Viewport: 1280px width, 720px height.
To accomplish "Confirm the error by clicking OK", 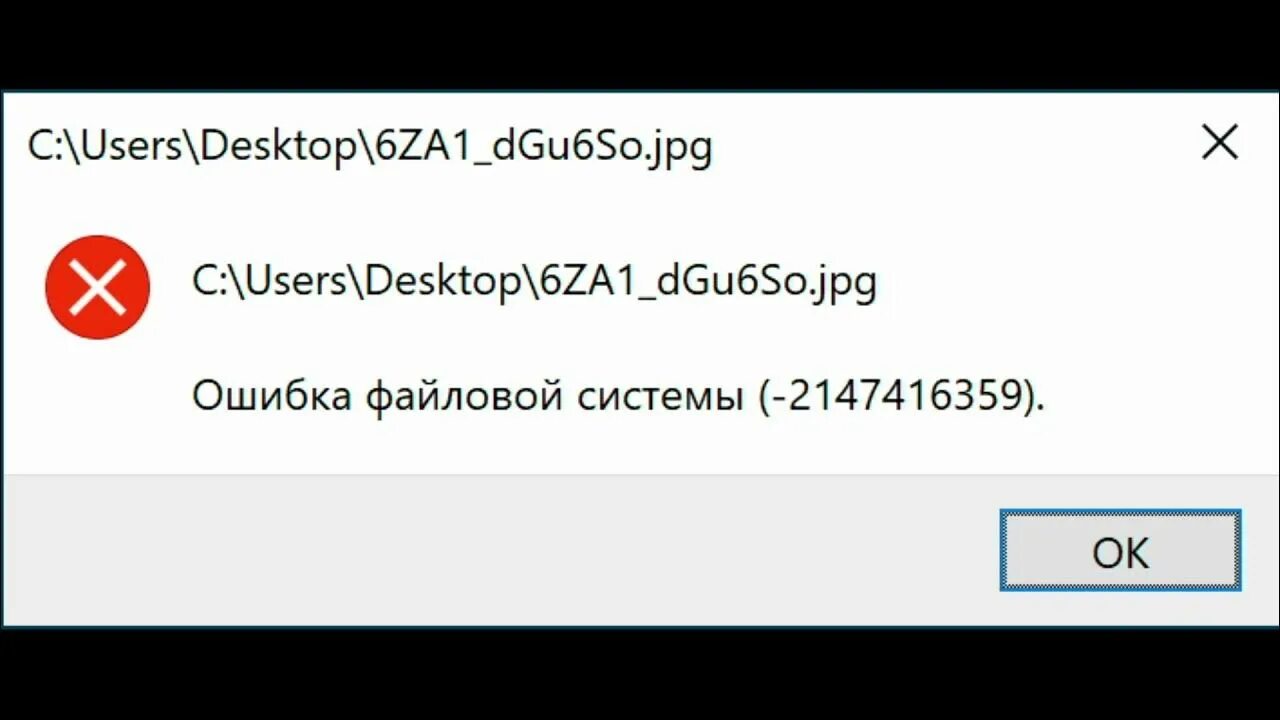I will [1121, 550].
